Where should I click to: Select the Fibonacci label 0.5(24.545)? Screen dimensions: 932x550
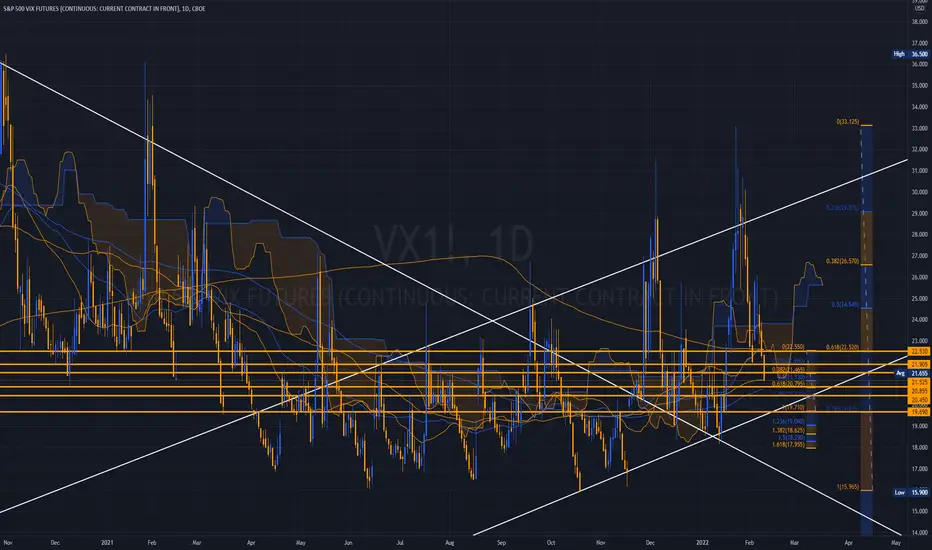(x=845, y=304)
